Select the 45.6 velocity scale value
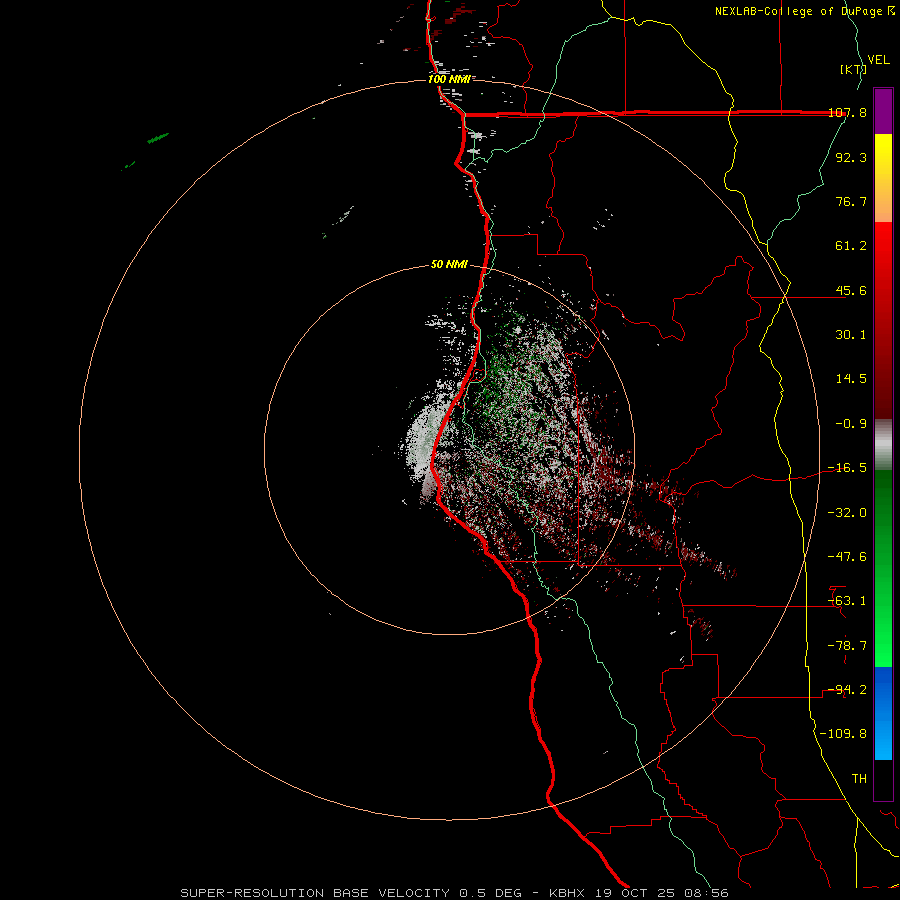The height and width of the screenshot is (900, 900). tap(851, 290)
